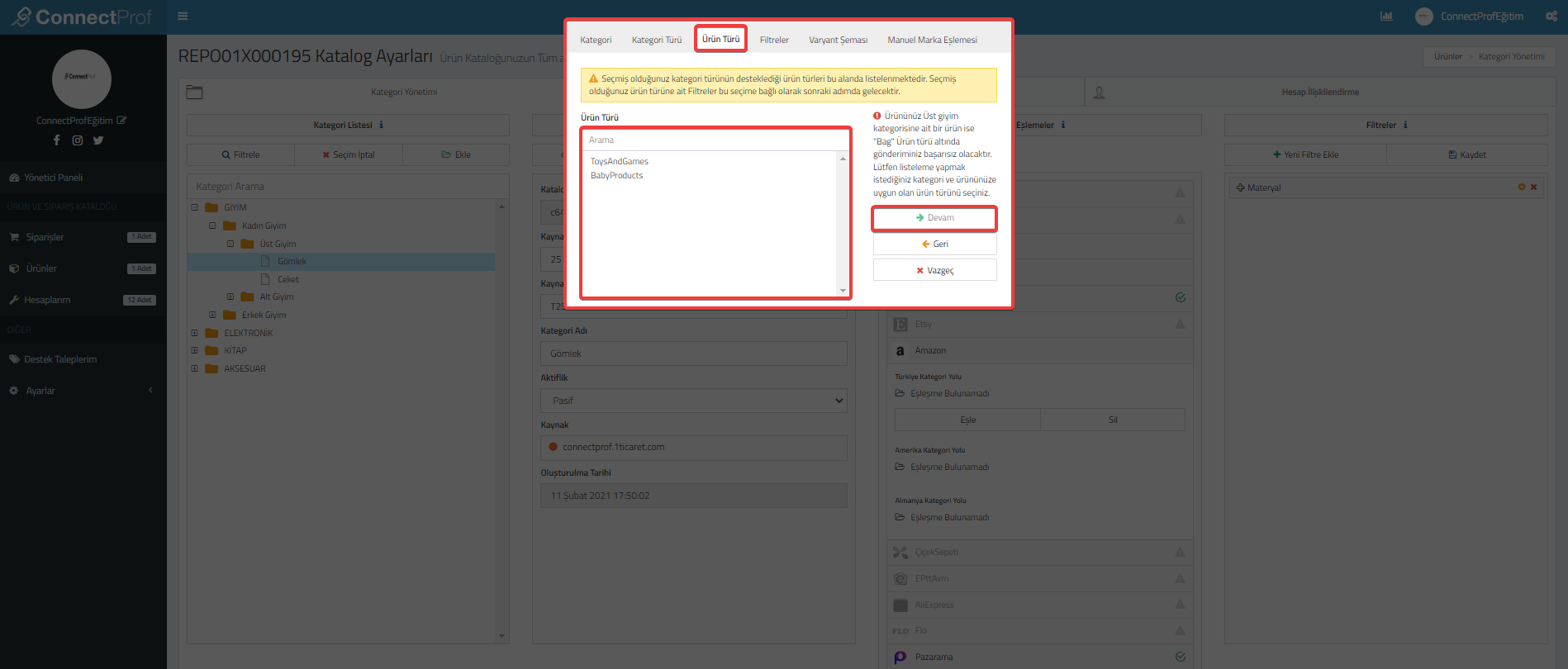Collapse the Kadın Giyim tree node

tap(212, 225)
